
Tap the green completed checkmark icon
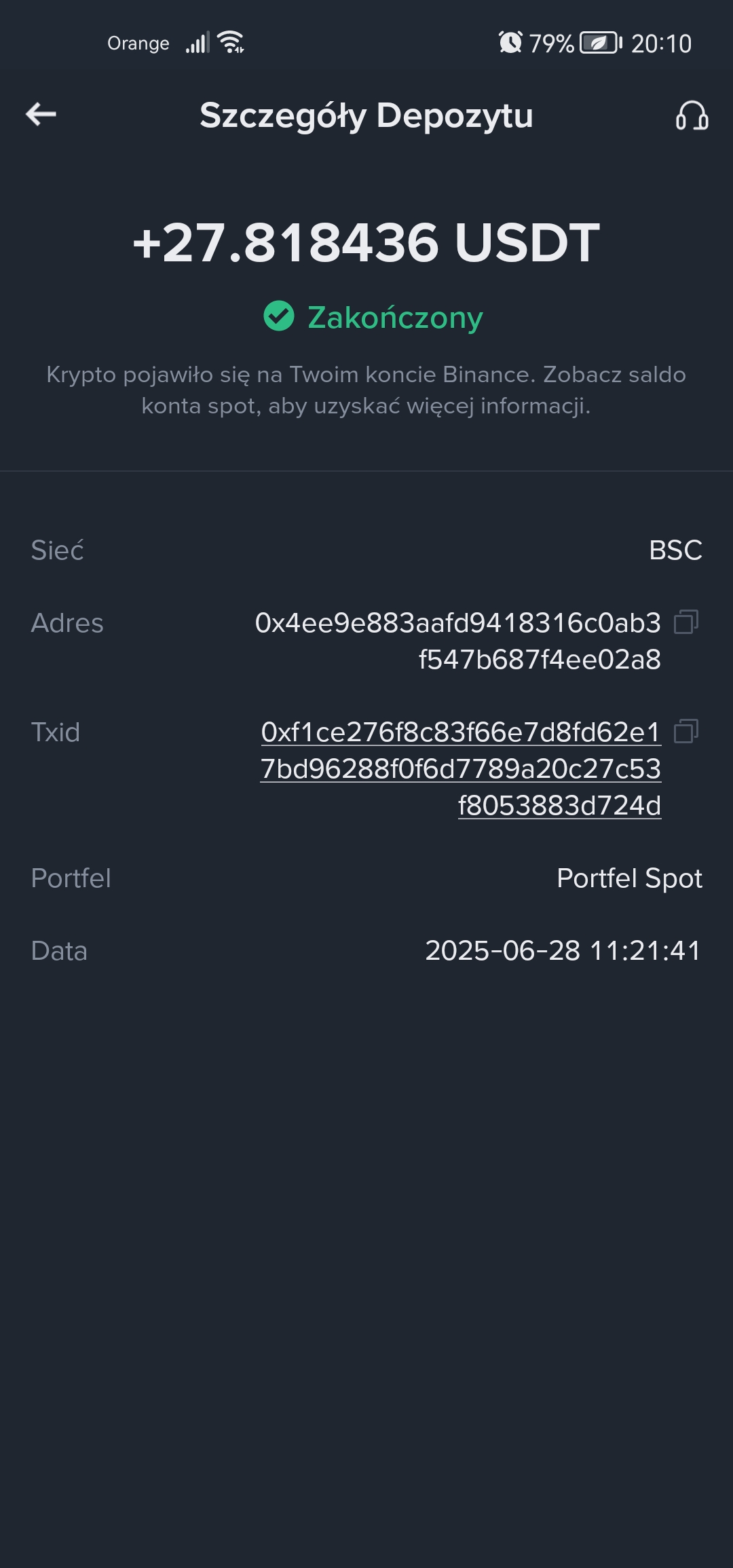(x=279, y=316)
